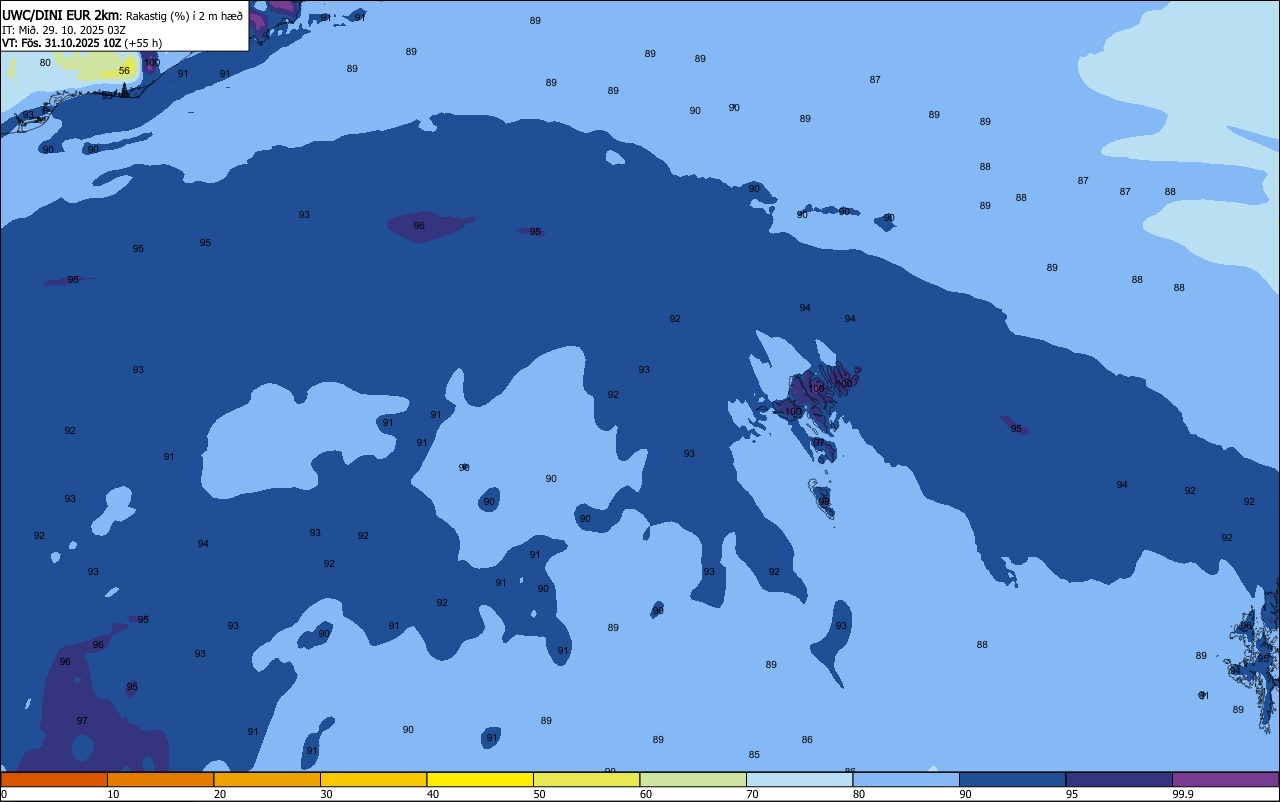The height and width of the screenshot is (802, 1280).
Task: Click the '30' label on the legend scale
Action: tap(326, 794)
